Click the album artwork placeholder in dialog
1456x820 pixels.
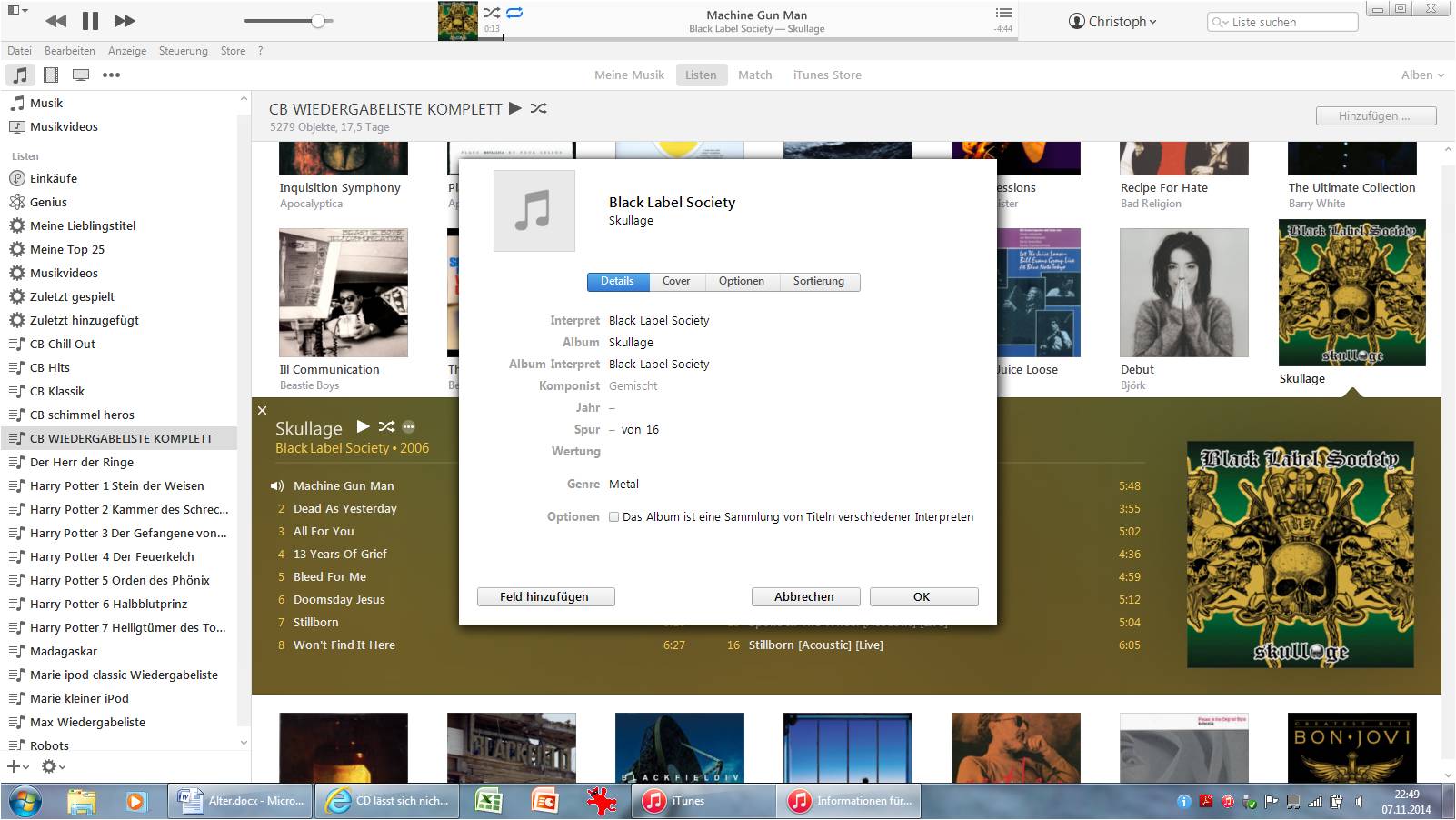(534, 211)
